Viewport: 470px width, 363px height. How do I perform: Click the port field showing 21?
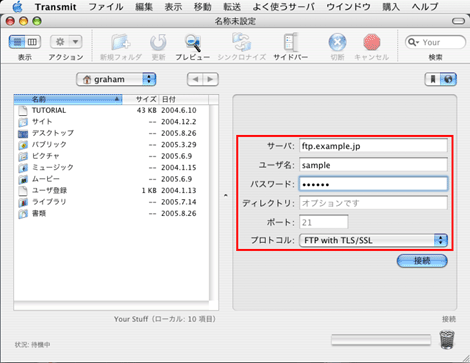pyautogui.click(x=324, y=222)
